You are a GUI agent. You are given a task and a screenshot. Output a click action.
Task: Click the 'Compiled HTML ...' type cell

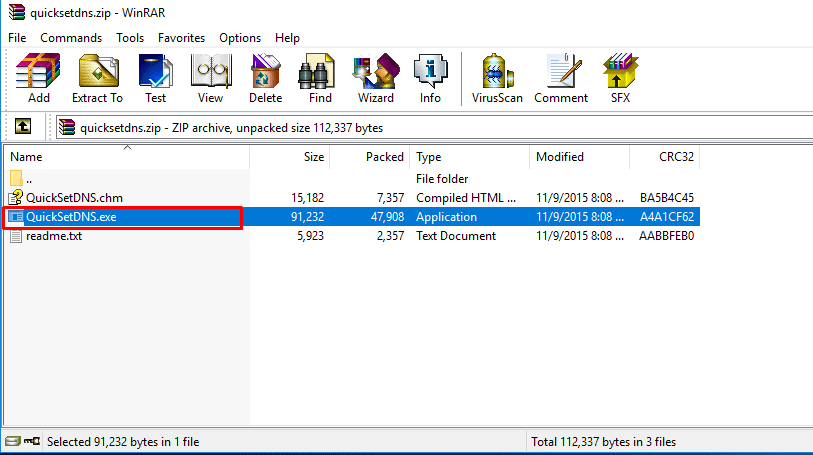[466, 197]
